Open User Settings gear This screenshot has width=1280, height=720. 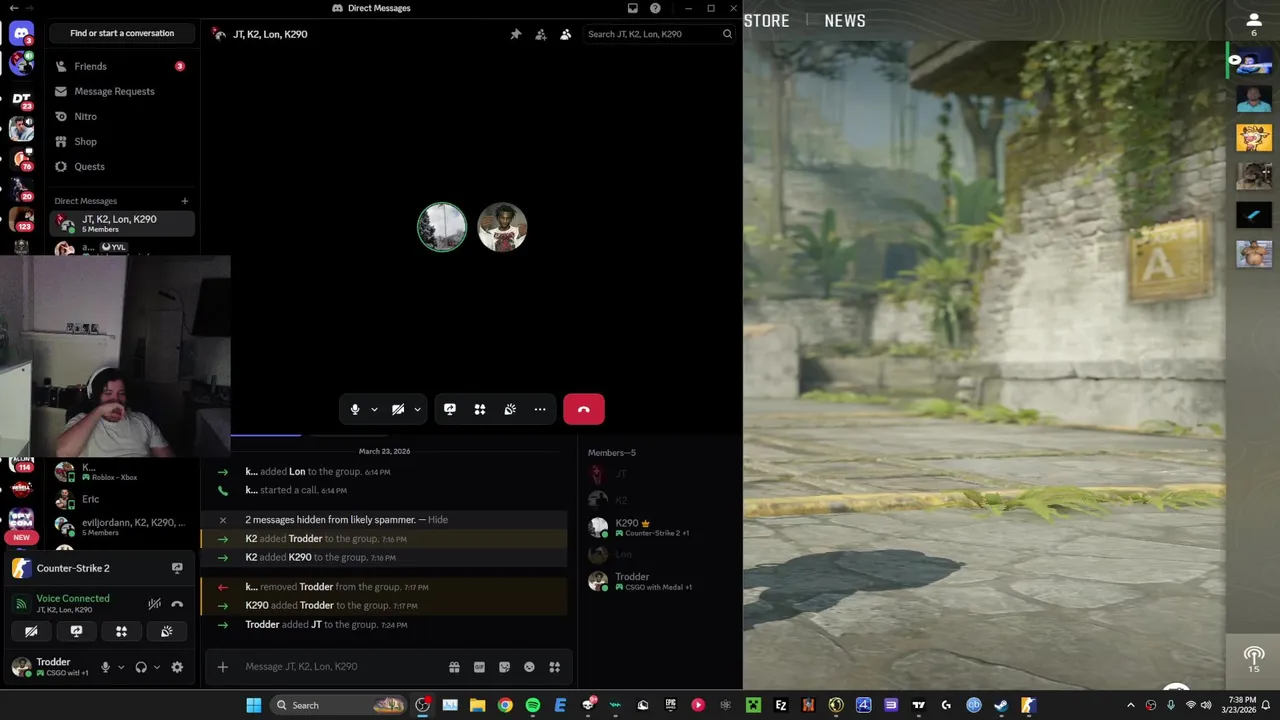pos(177,667)
